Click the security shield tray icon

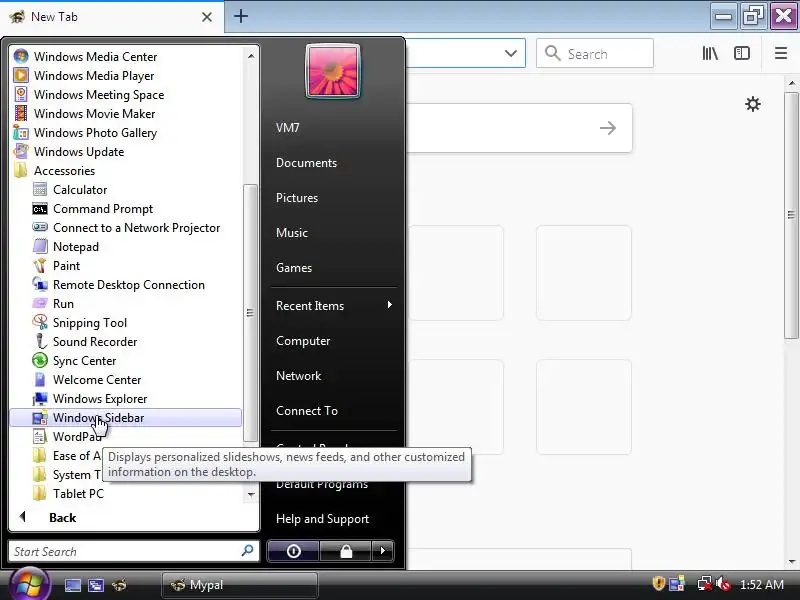pyautogui.click(x=659, y=583)
